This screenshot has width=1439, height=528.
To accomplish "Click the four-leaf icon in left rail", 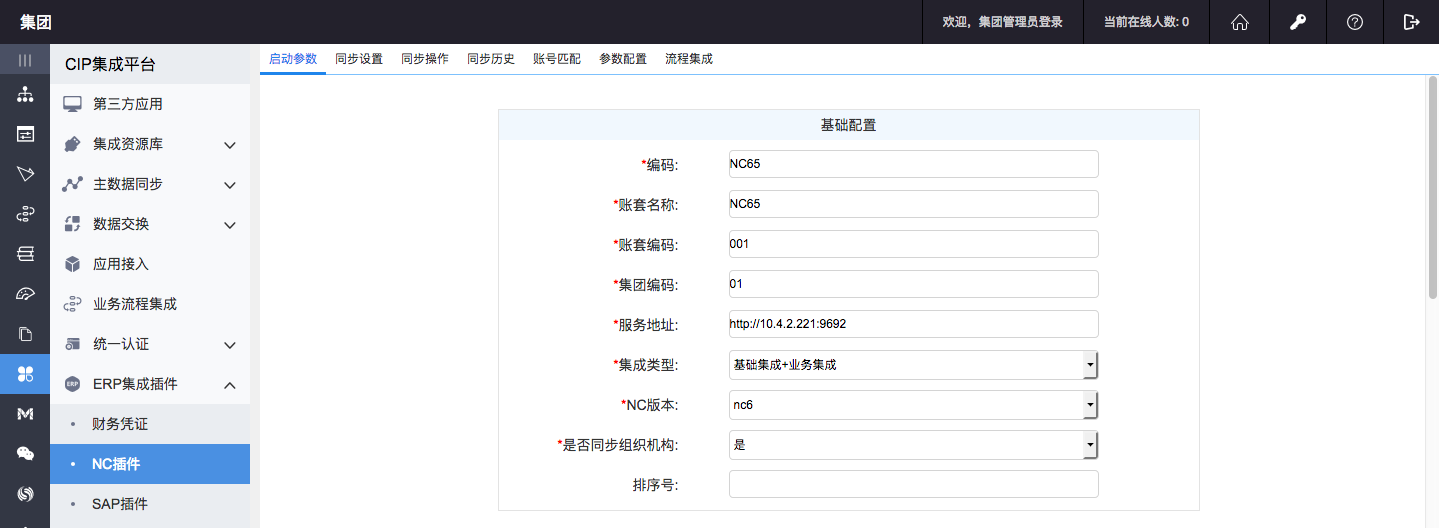I will coord(25,374).
